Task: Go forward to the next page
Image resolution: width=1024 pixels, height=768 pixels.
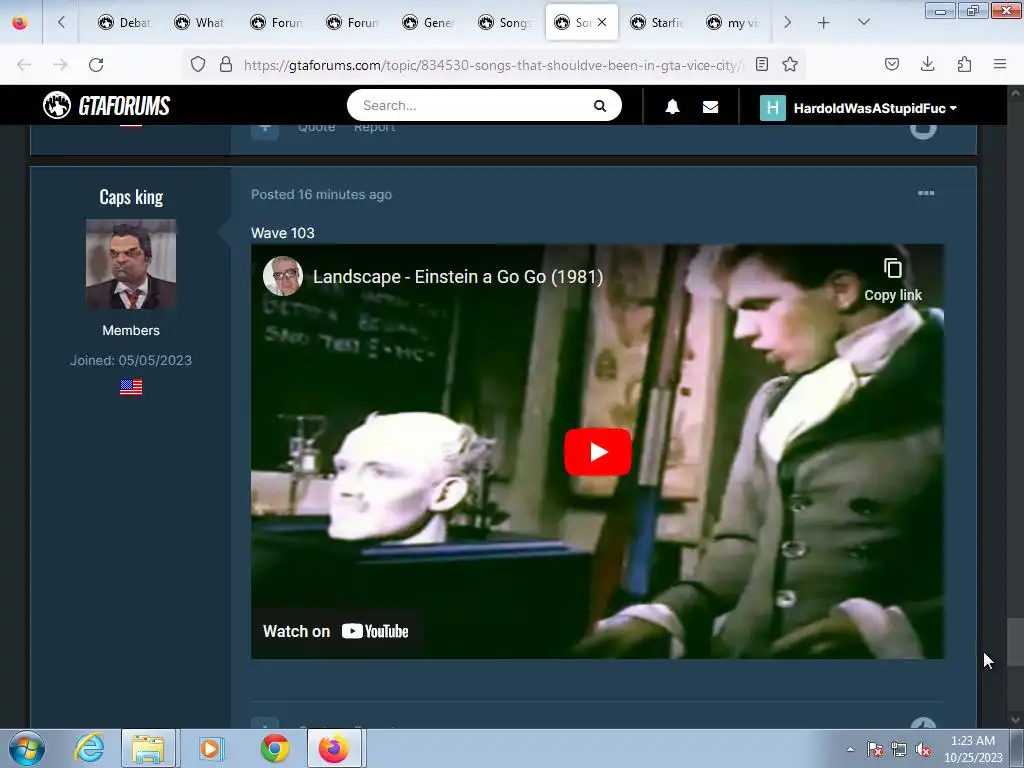Action: [x=60, y=64]
